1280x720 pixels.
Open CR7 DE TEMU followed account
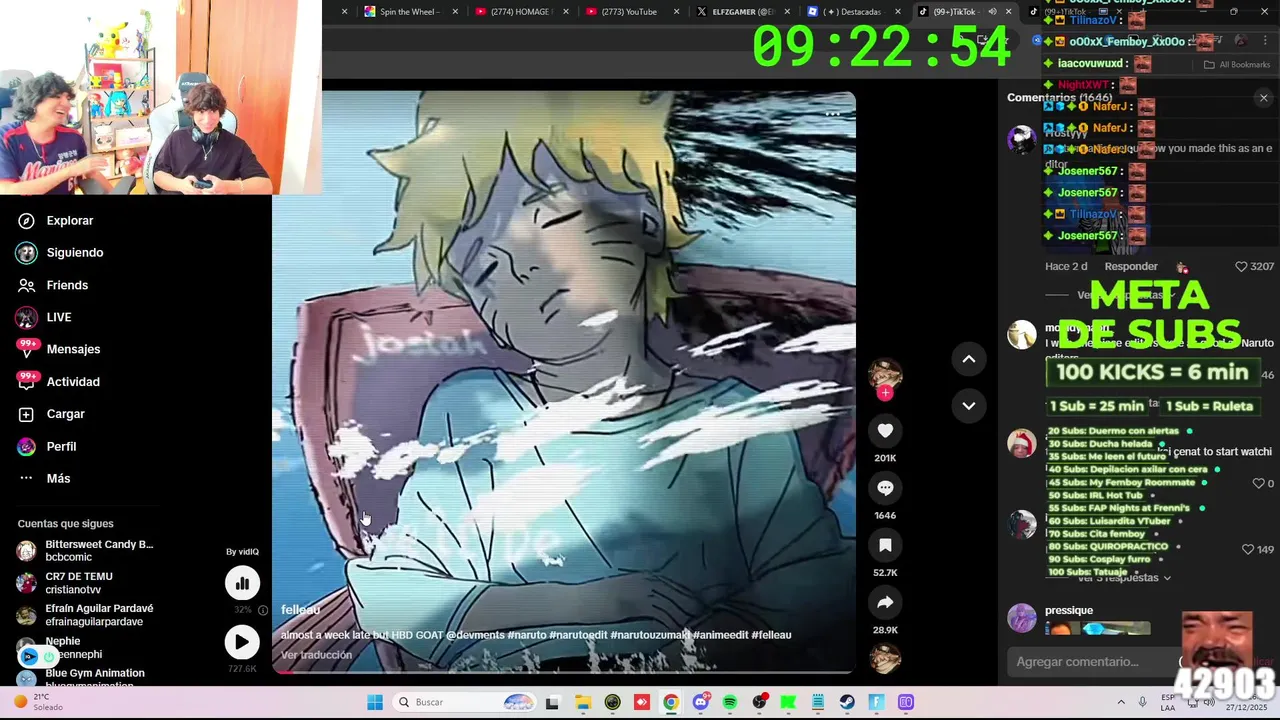[x=65, y=583]
